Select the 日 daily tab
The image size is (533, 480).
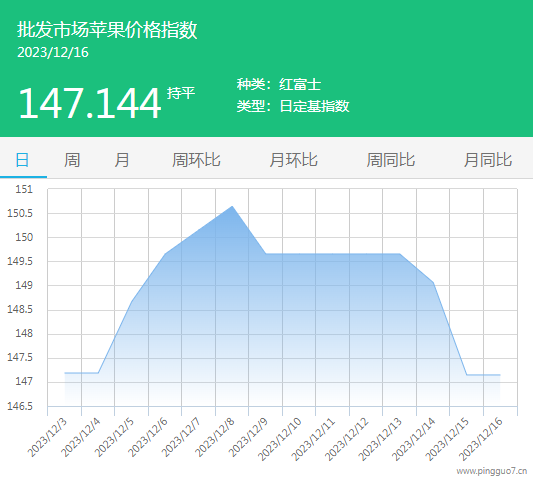tap(22, 160)
